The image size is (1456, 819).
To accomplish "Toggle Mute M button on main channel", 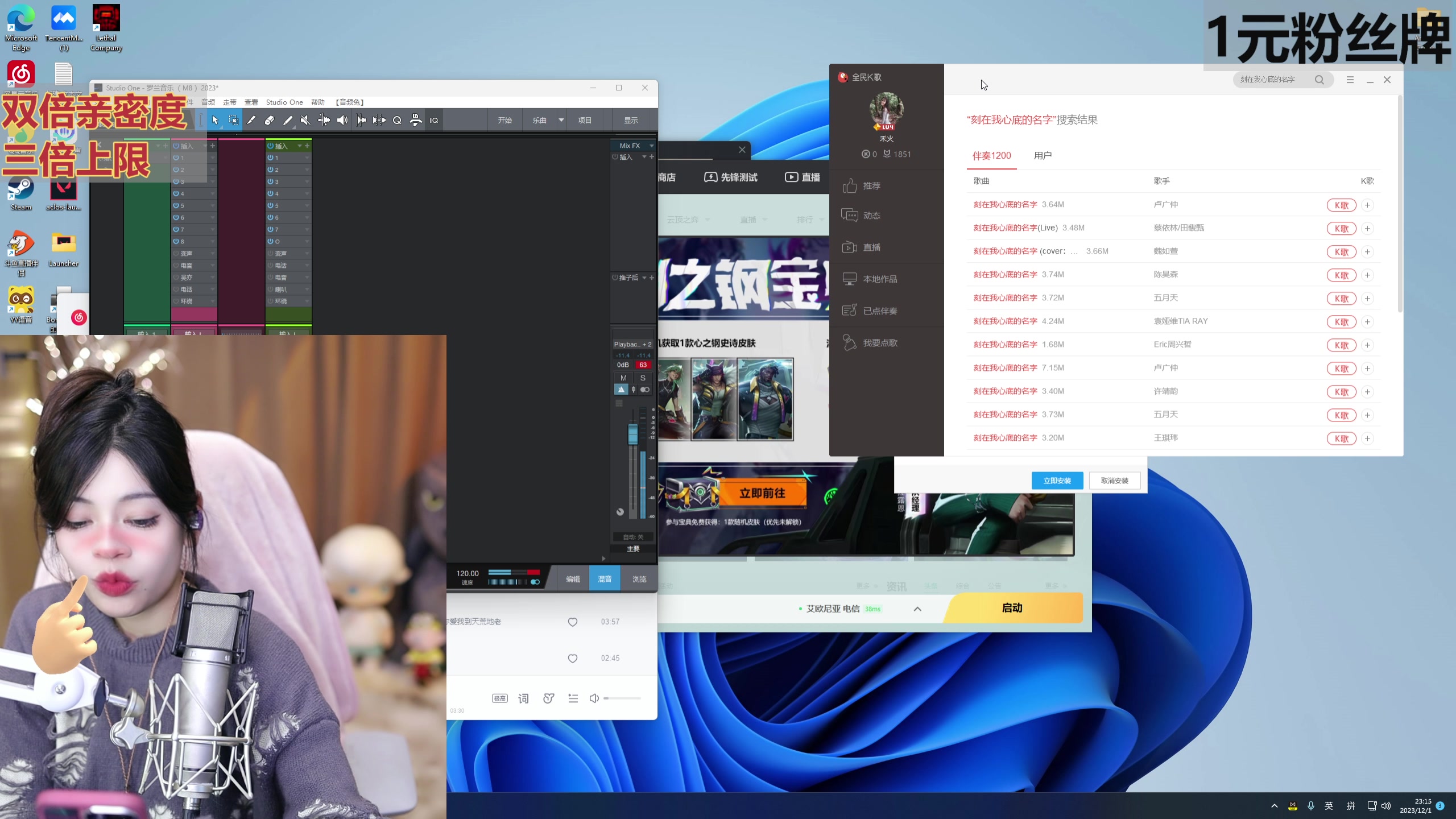I will tap(623, 378).
